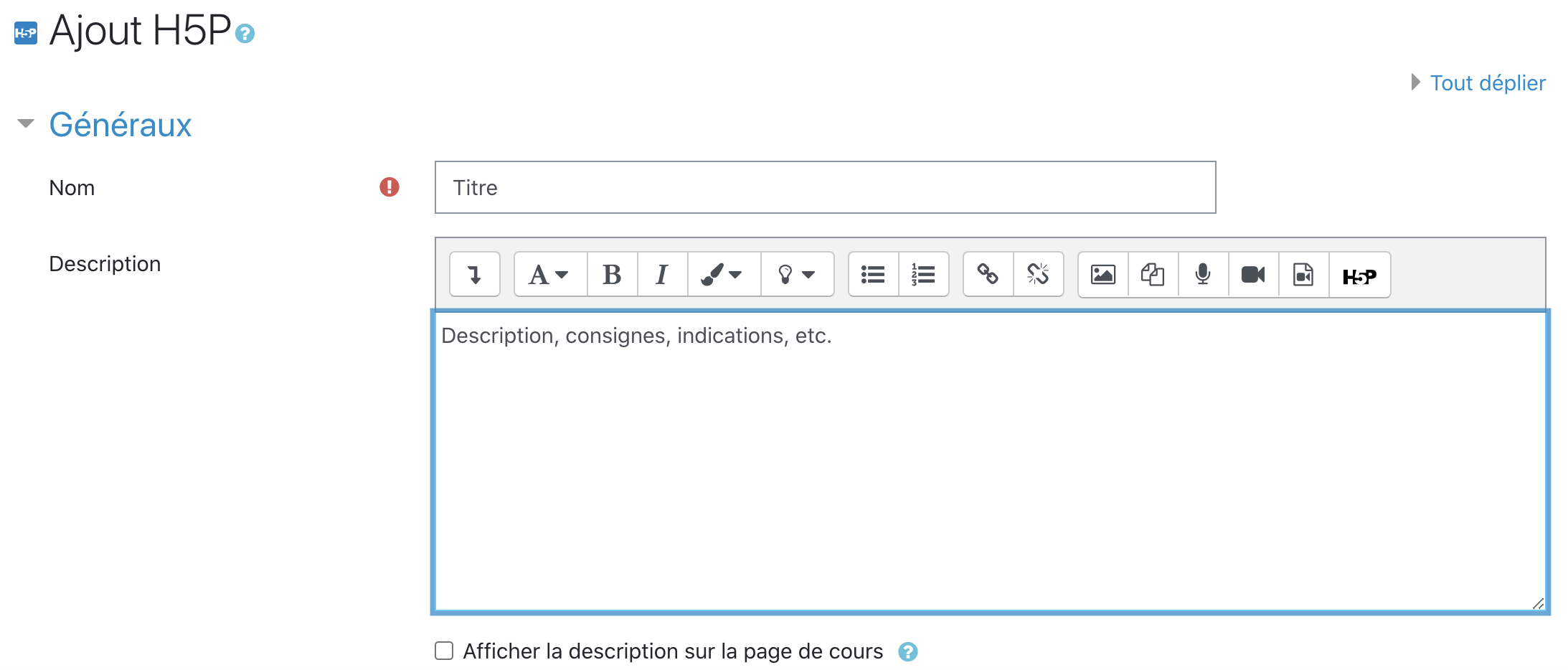Image resolution: width=1568 pixels, height=670 pixels.
Task: Remove link with unlink icon
Action: [1038, 275]
